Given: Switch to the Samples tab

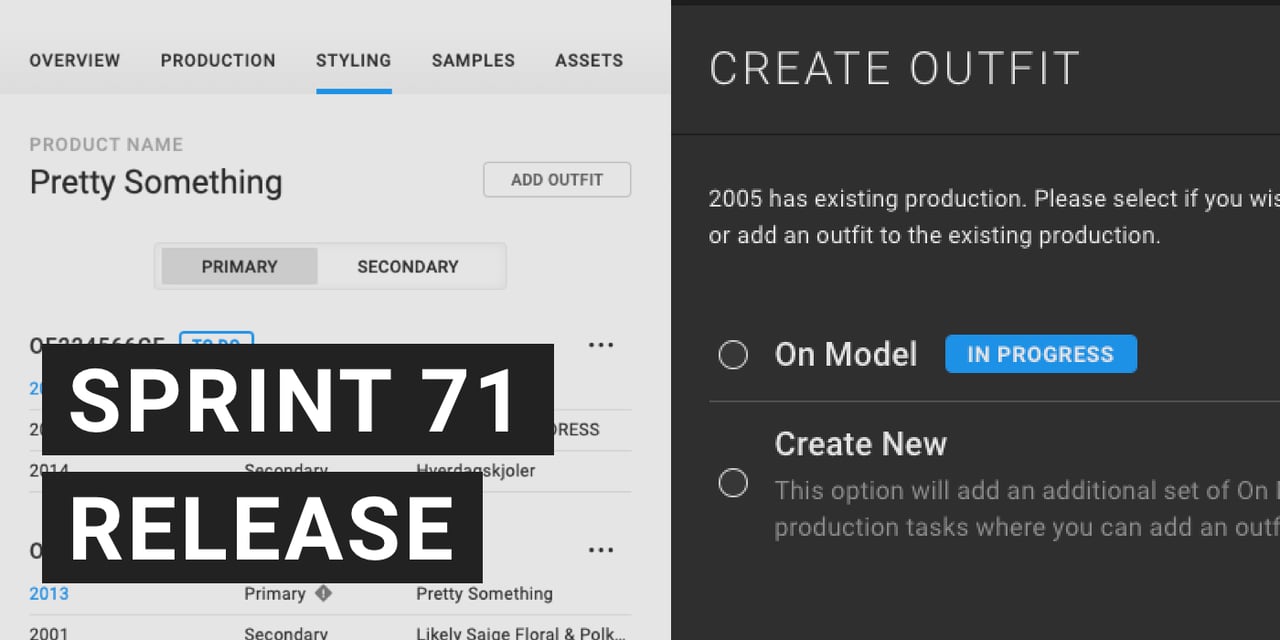Looking at the screenshot, I should (473, 61).
